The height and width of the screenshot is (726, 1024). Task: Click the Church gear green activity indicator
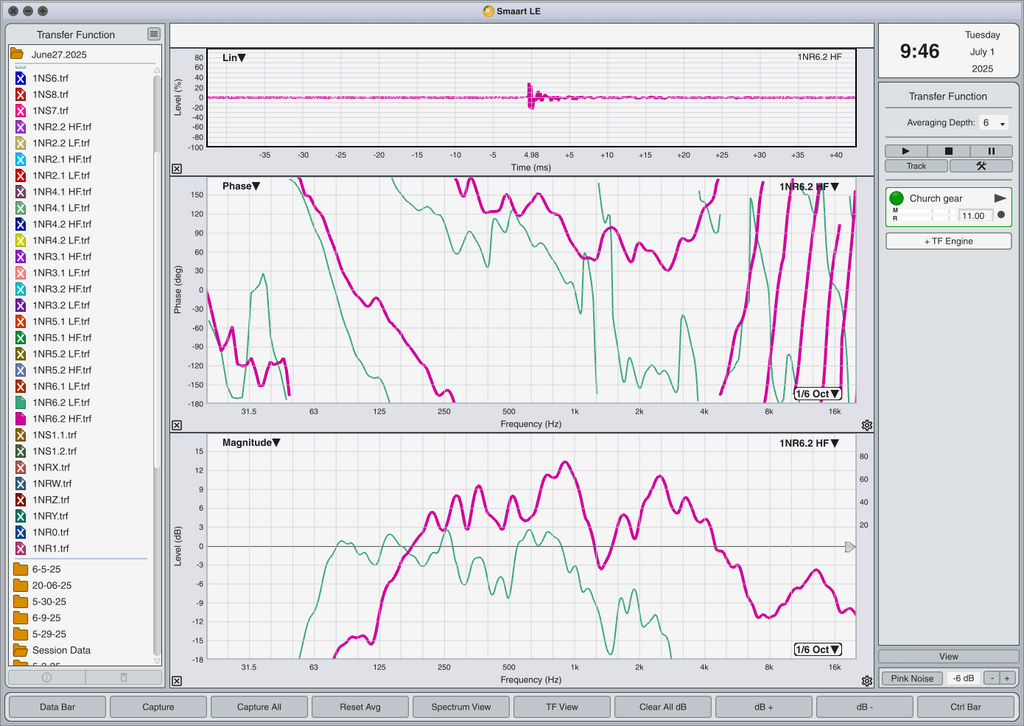coord(896,198)
